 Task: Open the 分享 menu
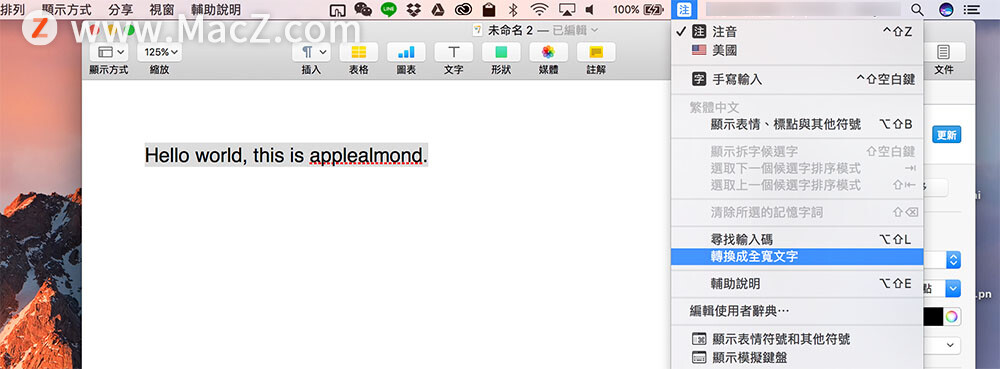coord(121,10)
